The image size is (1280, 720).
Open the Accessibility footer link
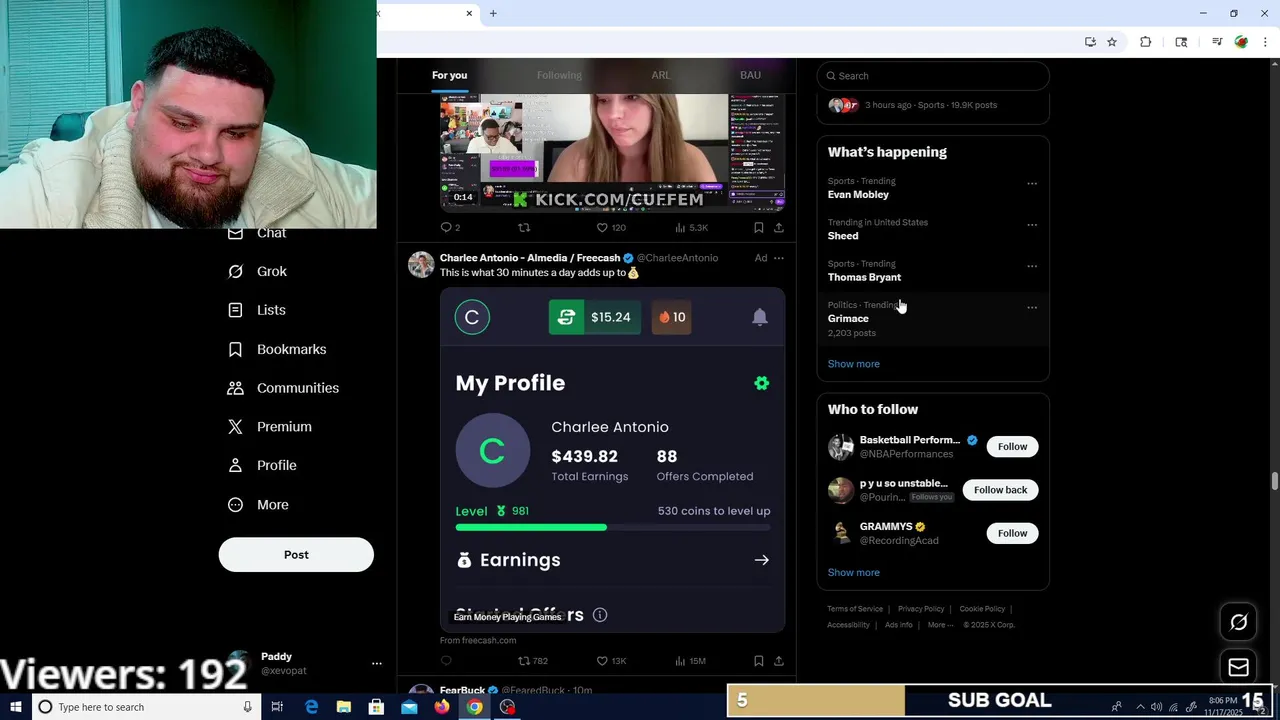[x=848, y=625]
